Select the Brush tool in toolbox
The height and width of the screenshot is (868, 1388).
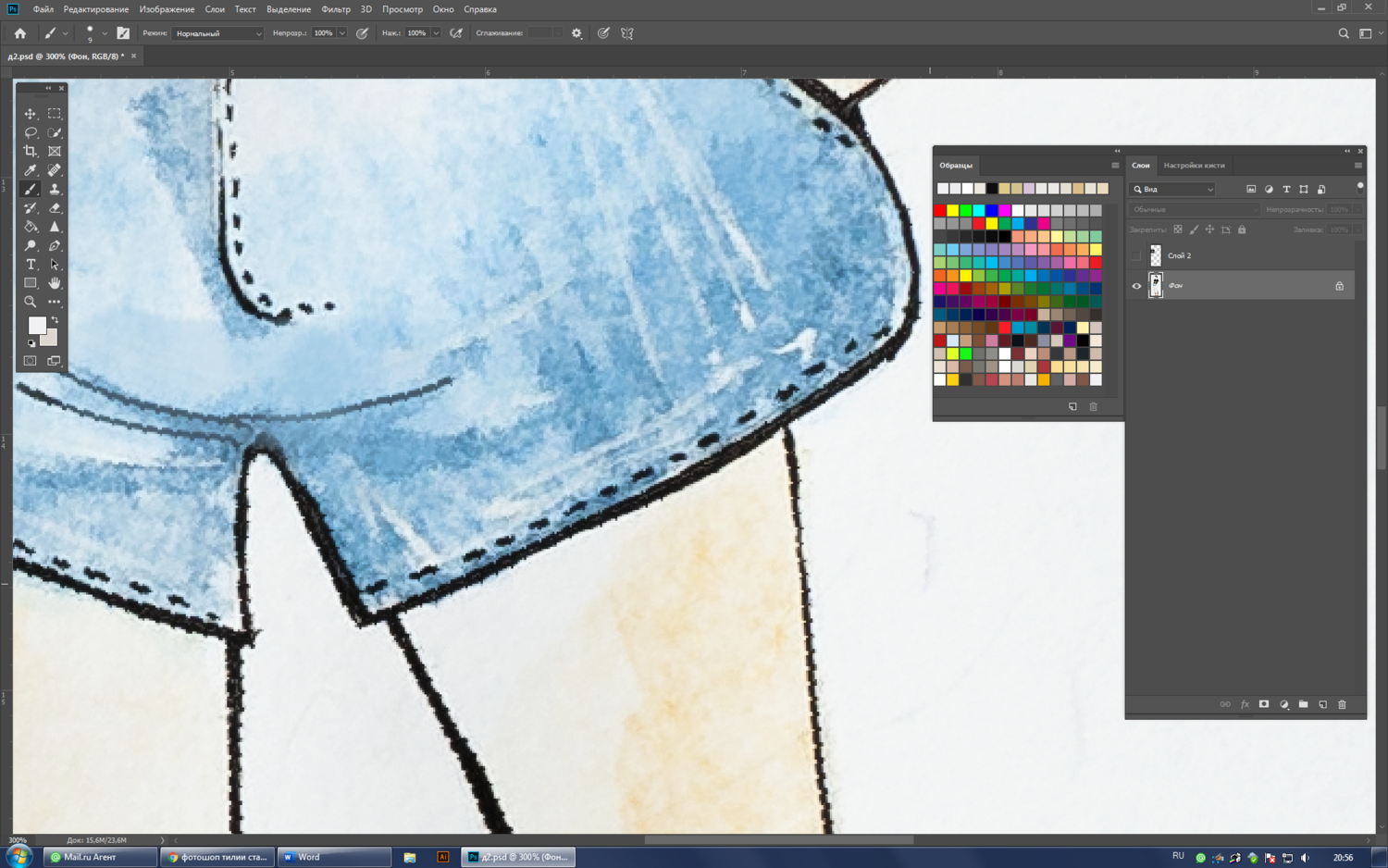[x=31, y=189]
